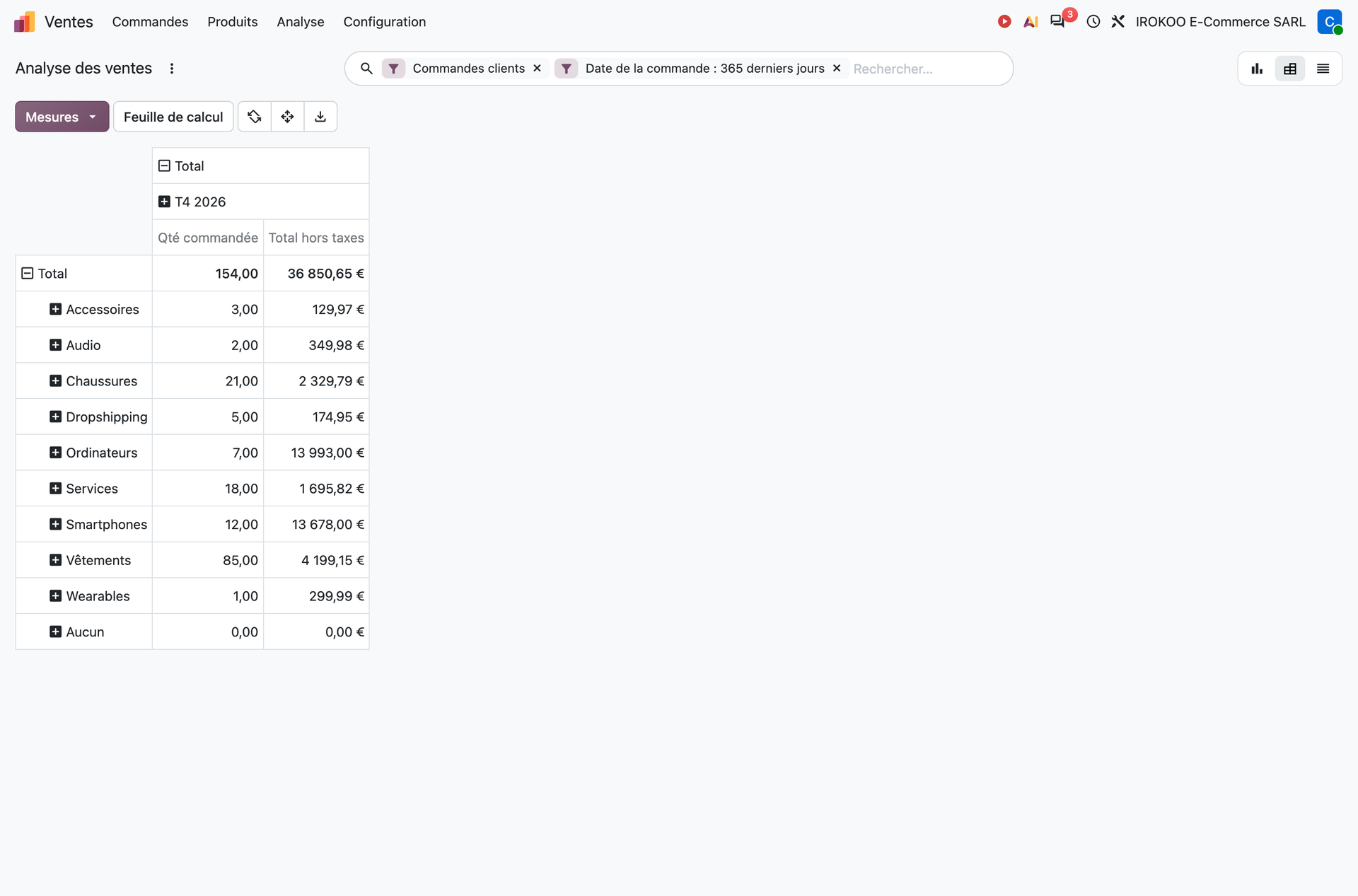Open the AI assistant icon
The width and height of the screenshot is (1358, 896).
[1031, 22]
